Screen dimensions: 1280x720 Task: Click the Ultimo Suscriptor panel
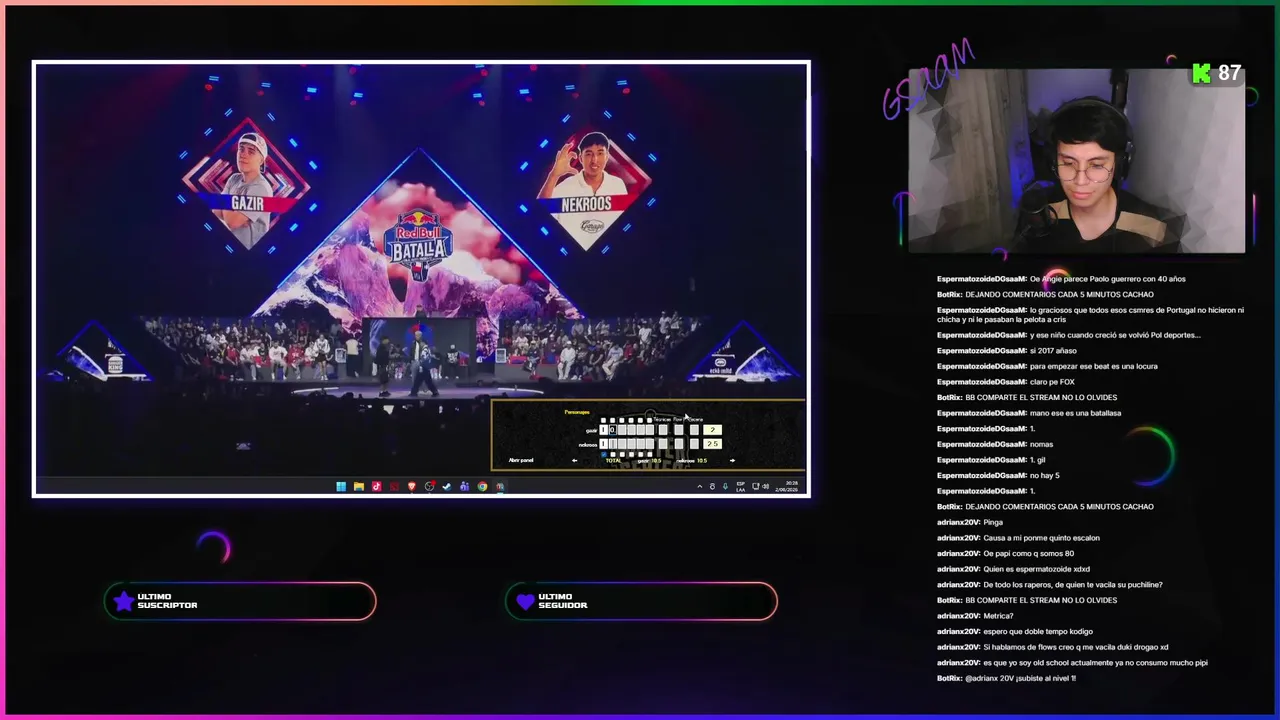240,601
